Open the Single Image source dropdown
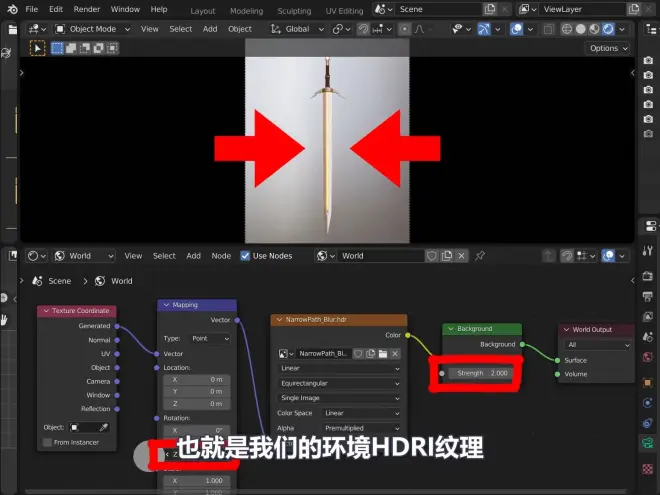This screenshot has width=660, height=495. [339, 398]
